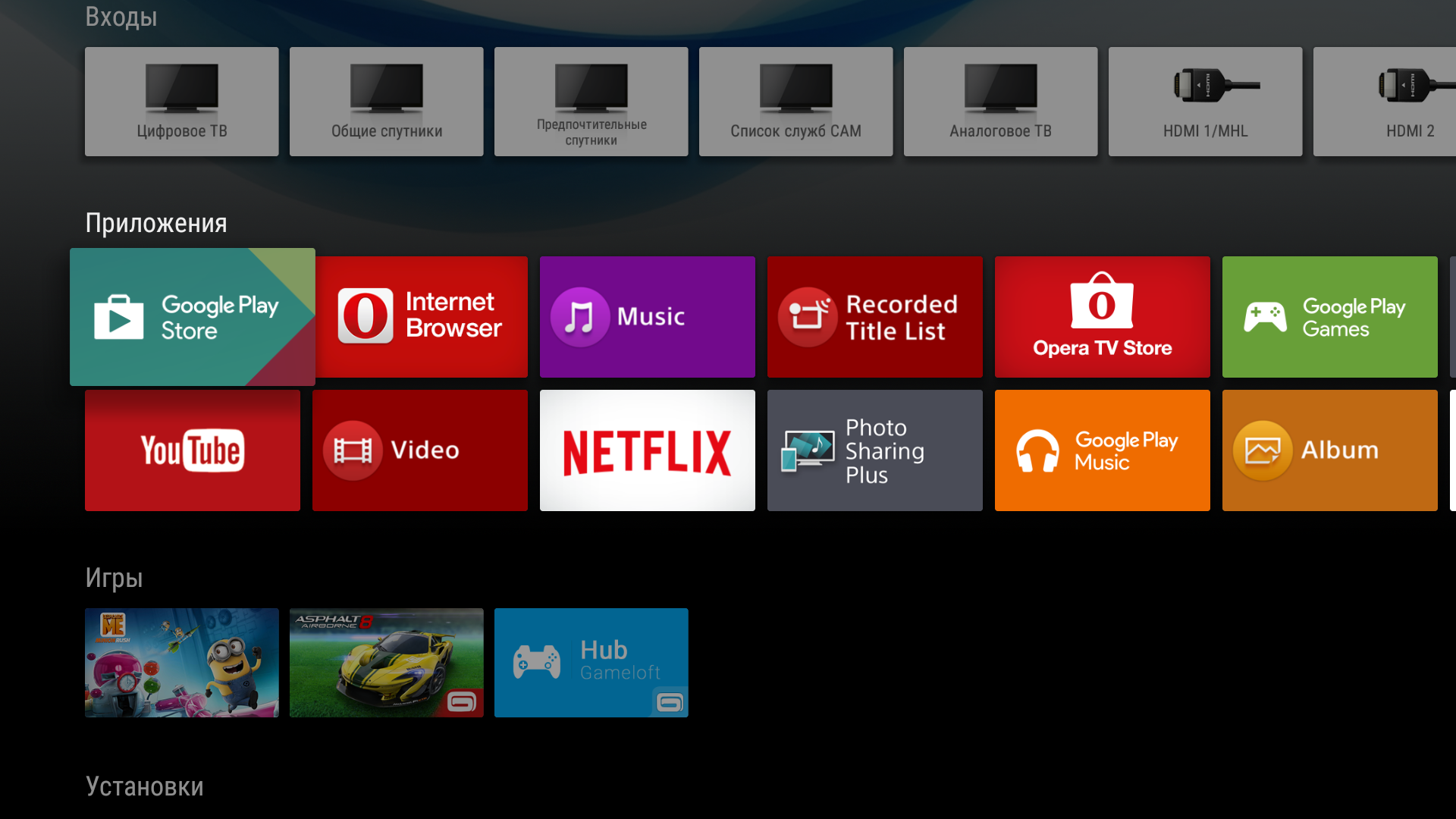
Task: Open Photo Sharing Plus app
Action: tap(875, 450)
